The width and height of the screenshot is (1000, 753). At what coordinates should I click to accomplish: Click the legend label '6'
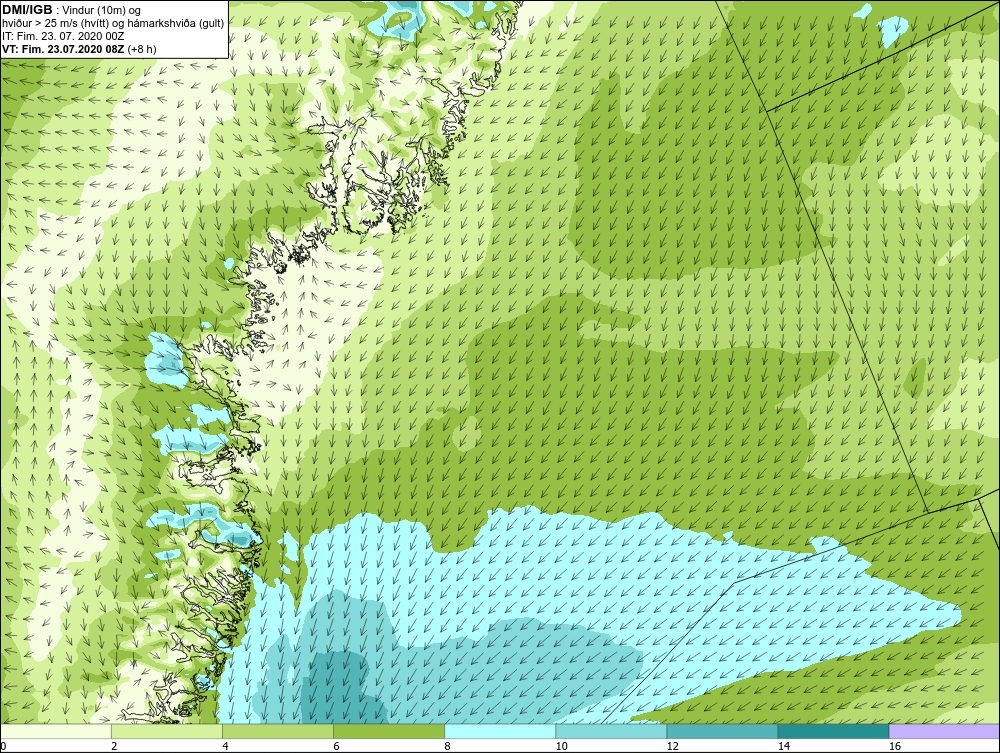coord(336,746)
